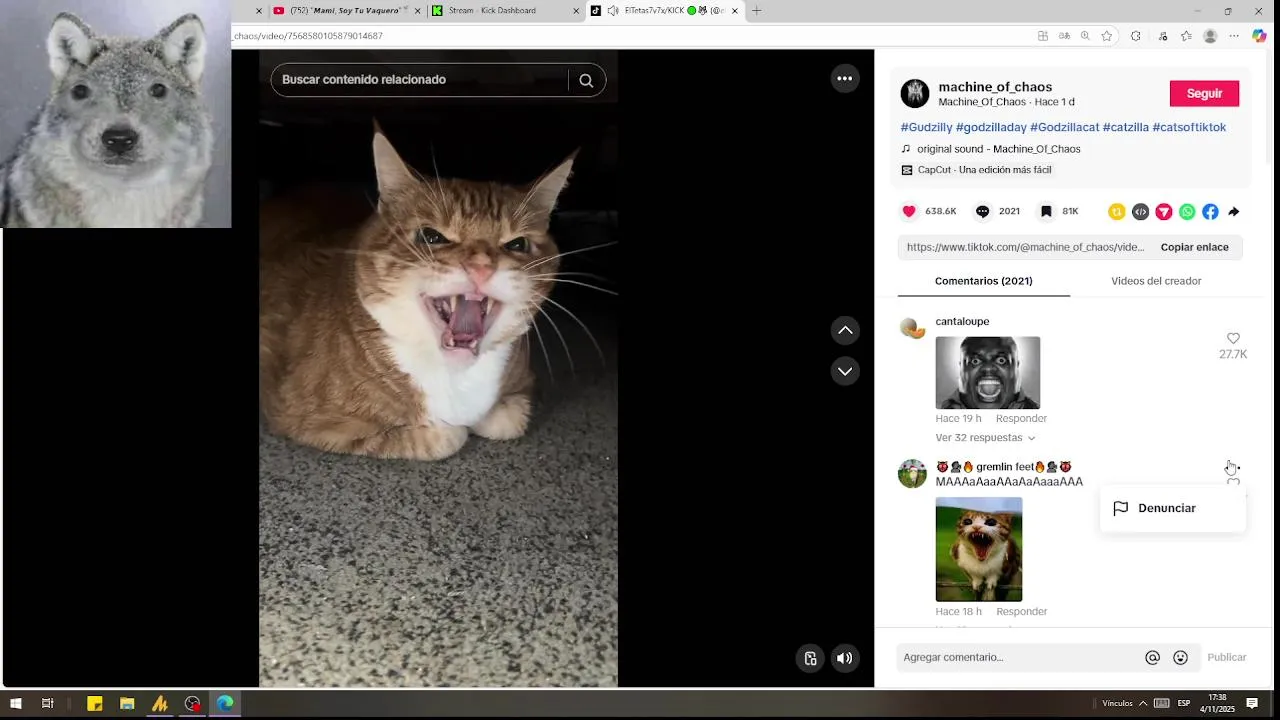Go to previous video with up arrow
Screen dimensions: 1280x720
845,330
